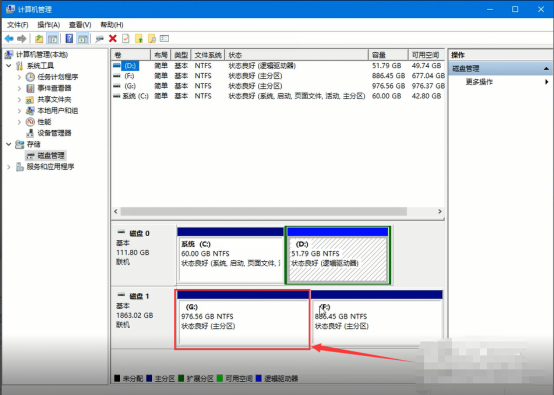Expand the 服务和应用程序 tree node

(9, 167)
